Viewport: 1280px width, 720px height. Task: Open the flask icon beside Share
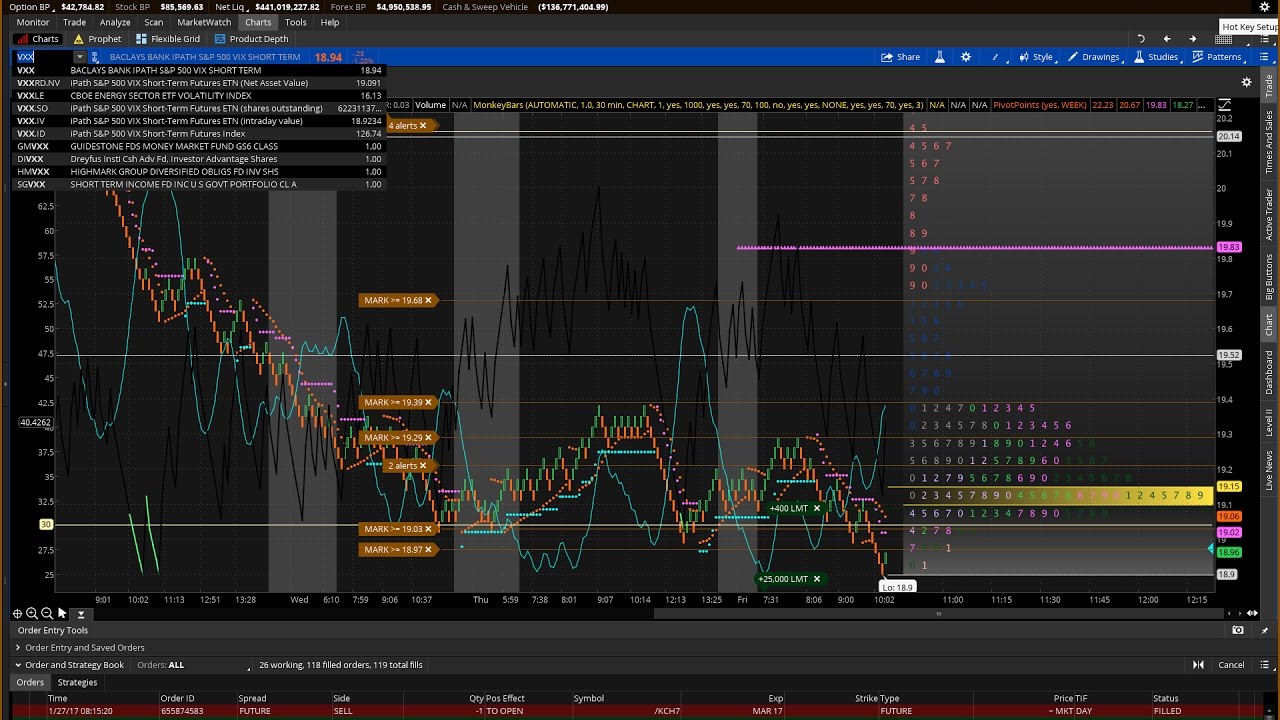(939, 57)
